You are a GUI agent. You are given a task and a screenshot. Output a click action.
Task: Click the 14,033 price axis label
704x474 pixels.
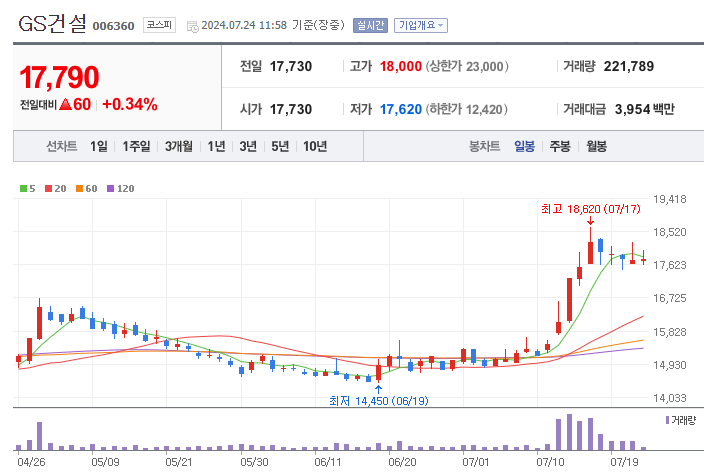coord(669,398)
